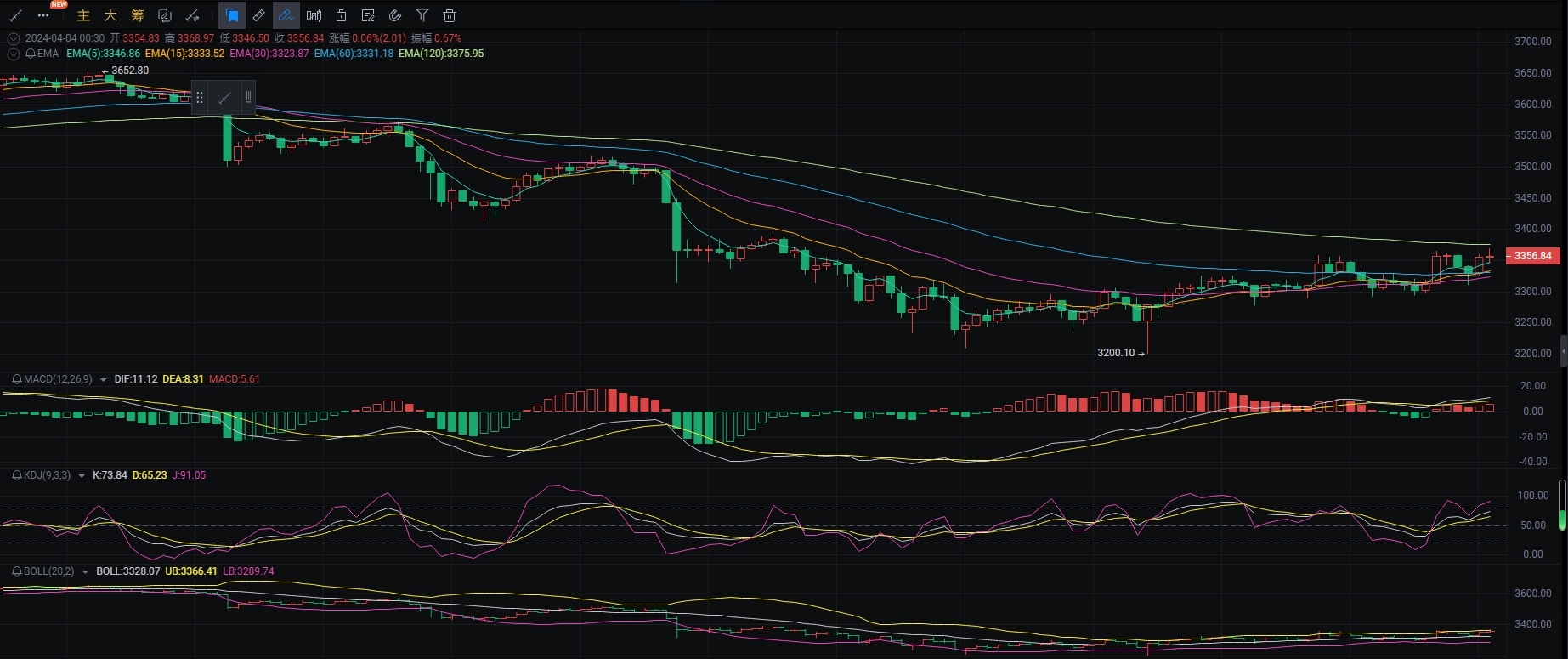Toggle the highlighted pen drawing mode
Image resolution: width=1568 pixels, height=659 pixels.
click(286, 15)
